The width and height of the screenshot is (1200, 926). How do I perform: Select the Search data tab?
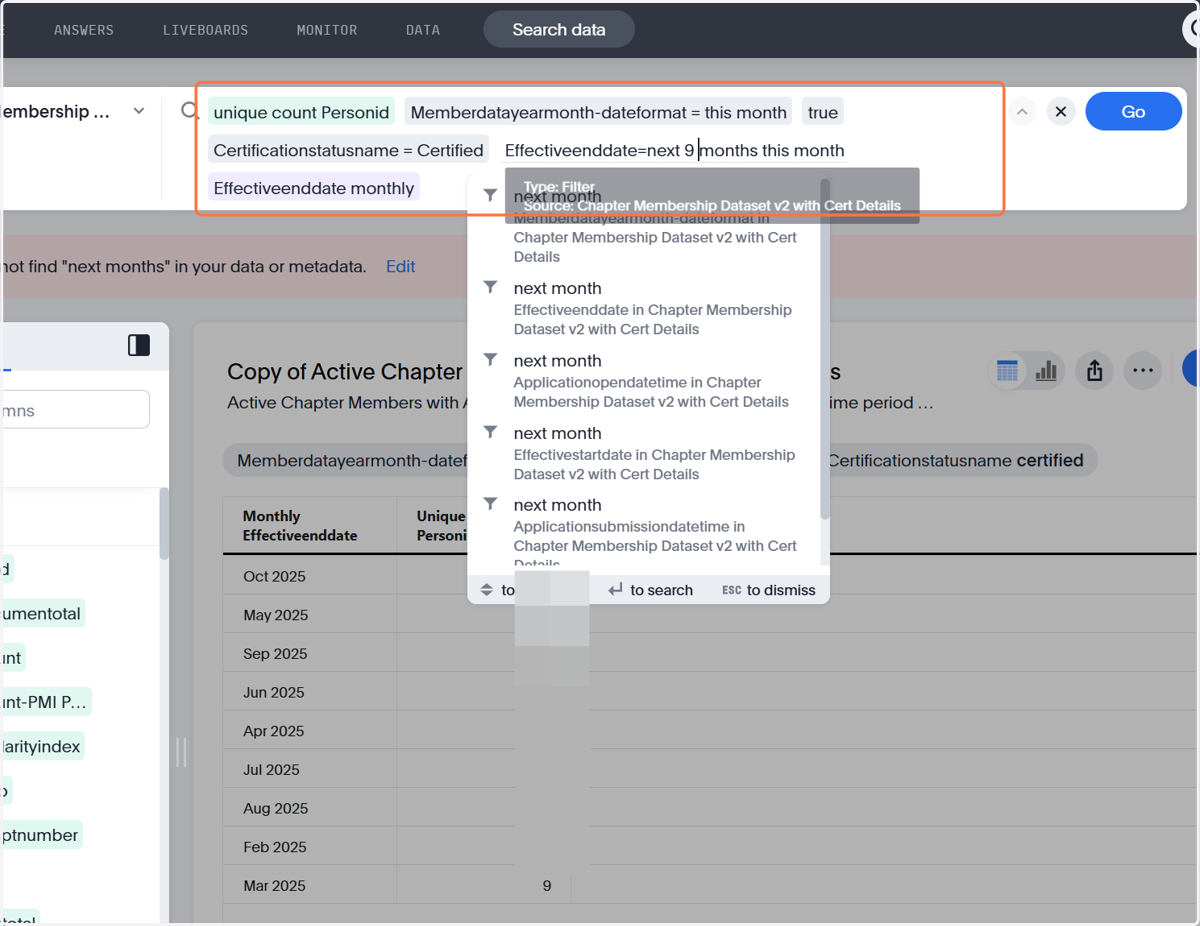pos(559,30)
